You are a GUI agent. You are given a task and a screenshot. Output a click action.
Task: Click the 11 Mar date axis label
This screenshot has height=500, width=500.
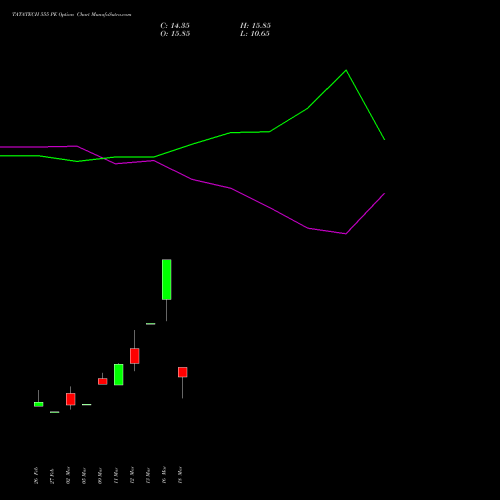[116, 475]
